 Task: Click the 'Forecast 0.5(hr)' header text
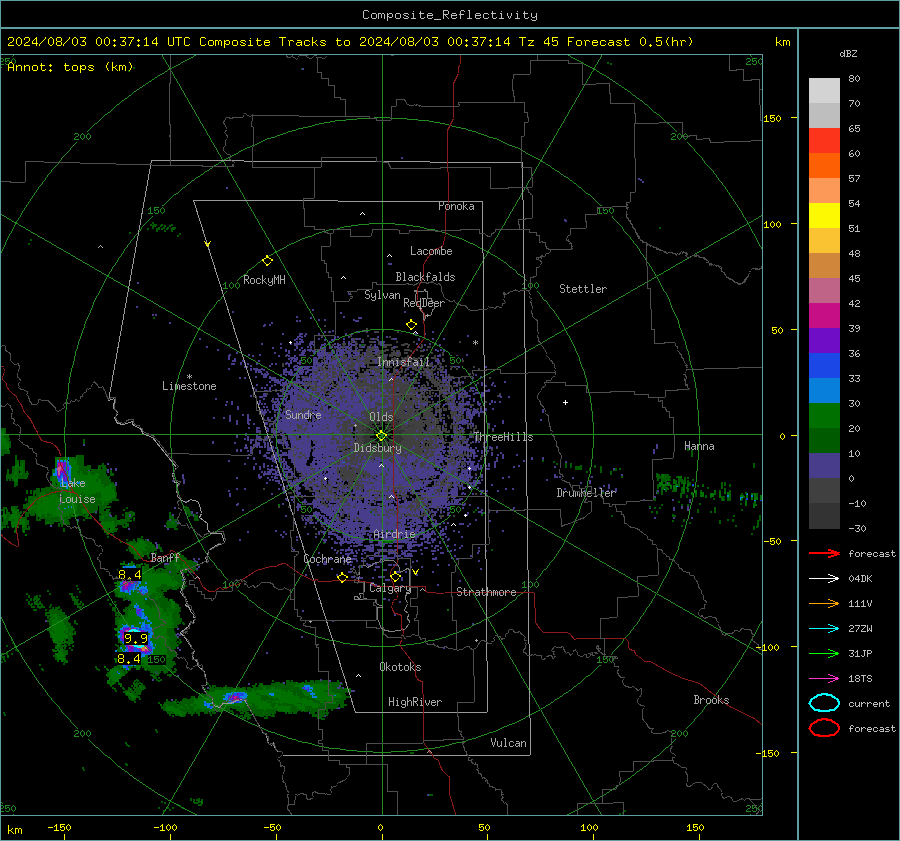pos(630,42)
